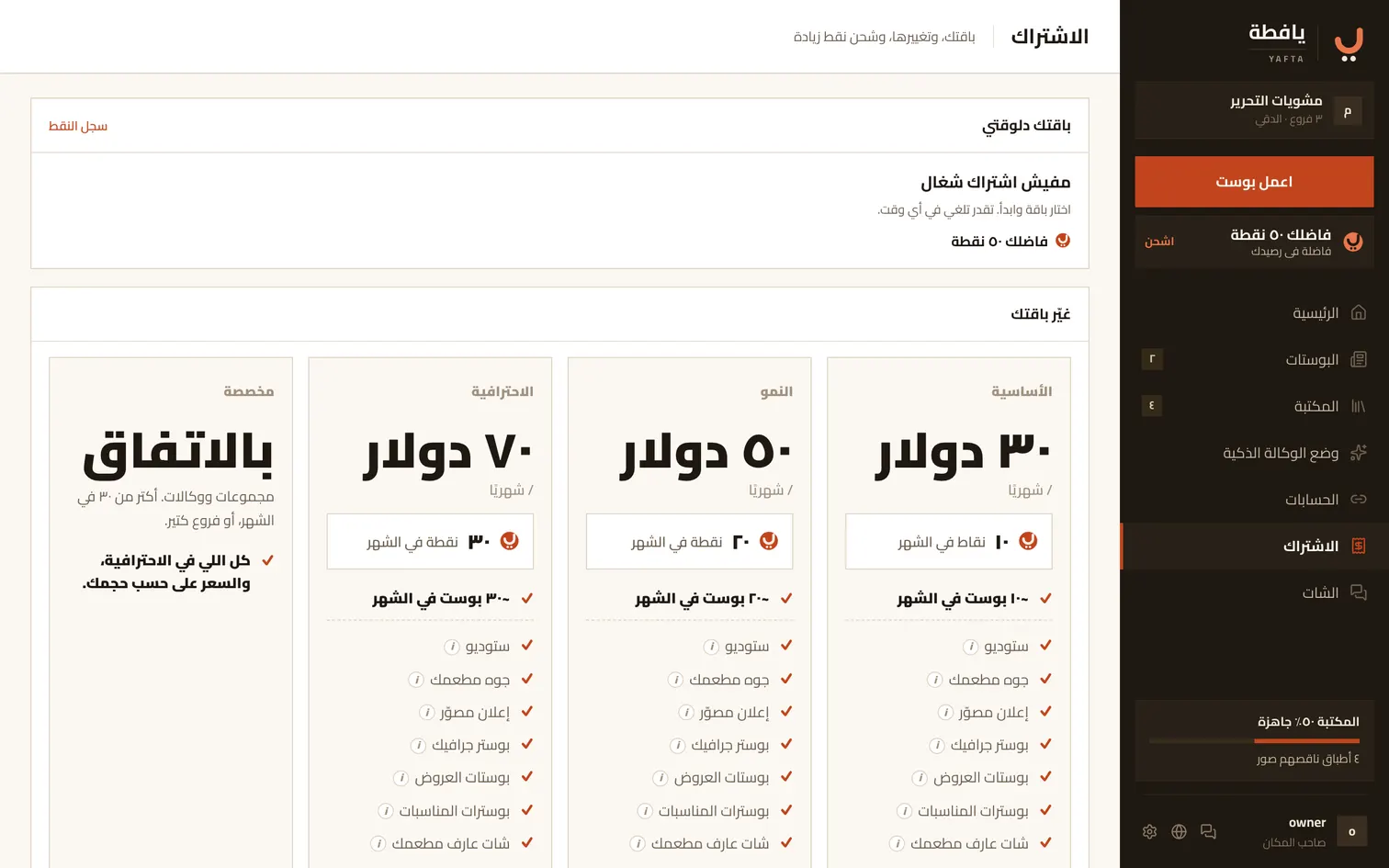
Task: Open the مشويات التحرير workspace switcher
Action: 1254,110
